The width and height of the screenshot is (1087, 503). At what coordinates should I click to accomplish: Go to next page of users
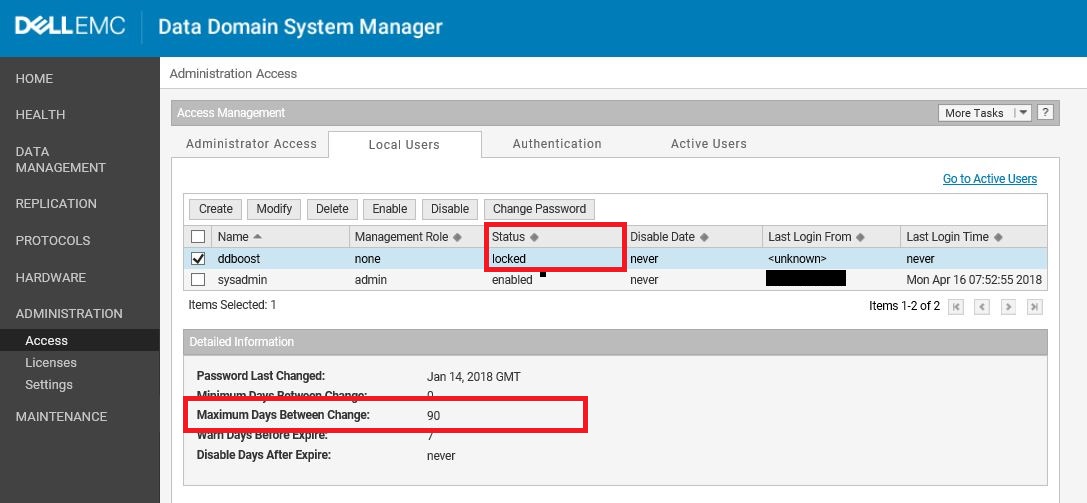pyautogui.click(x=1009, y=306)
